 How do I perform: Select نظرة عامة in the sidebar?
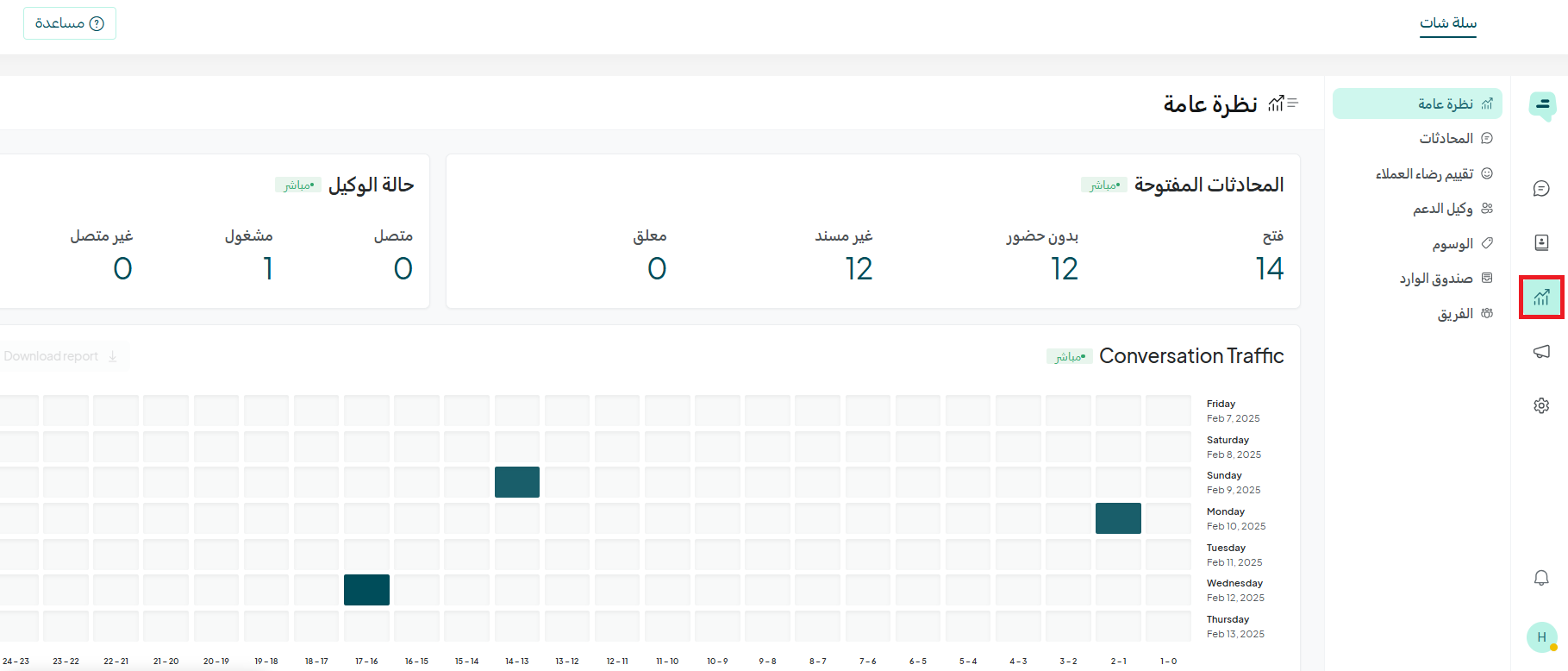pos(1417,103)
